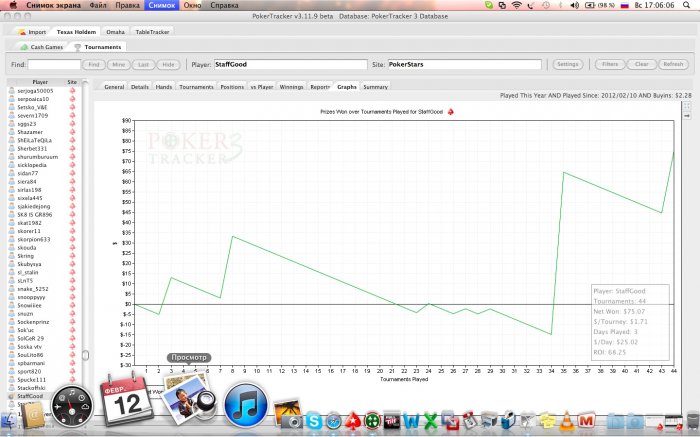This screenshot has width=700, height=437.
Task: Open the green poker chip app in the Dock
Action: click(x=372, y=421)
